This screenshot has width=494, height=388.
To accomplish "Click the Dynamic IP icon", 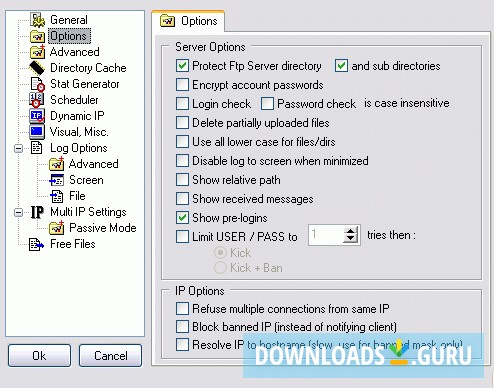I will [37, 116].
